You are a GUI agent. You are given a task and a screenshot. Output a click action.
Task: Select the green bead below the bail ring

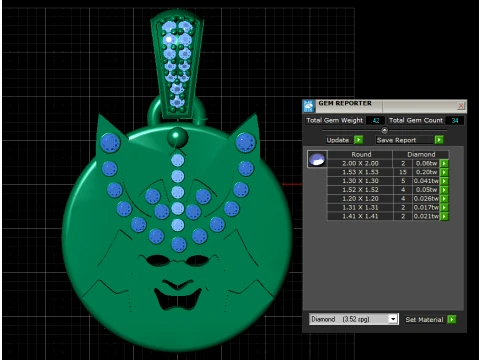coord(177,137)
